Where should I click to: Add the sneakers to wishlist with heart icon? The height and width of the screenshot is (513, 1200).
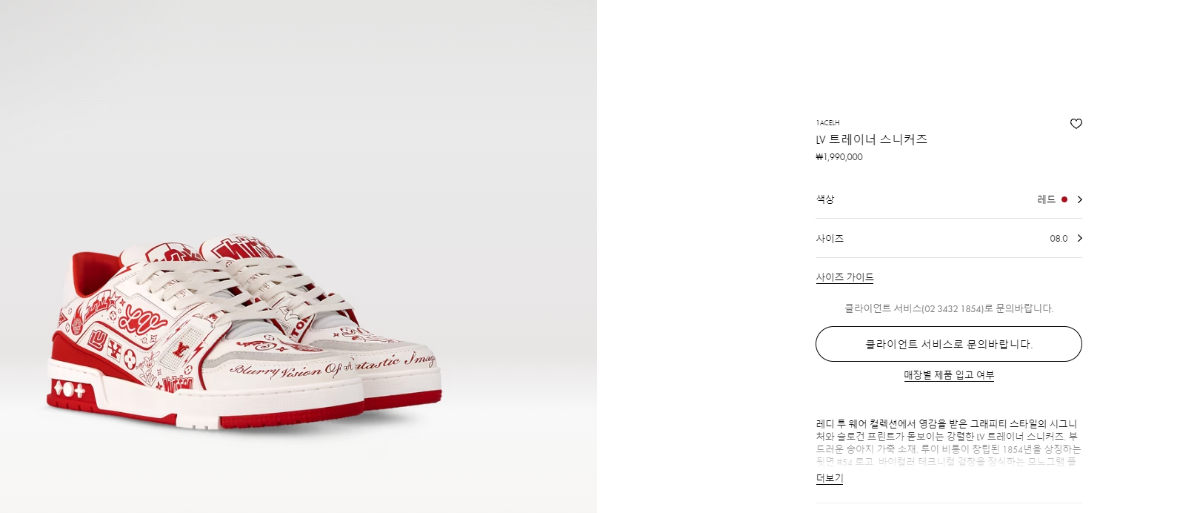click(1076, 124)
